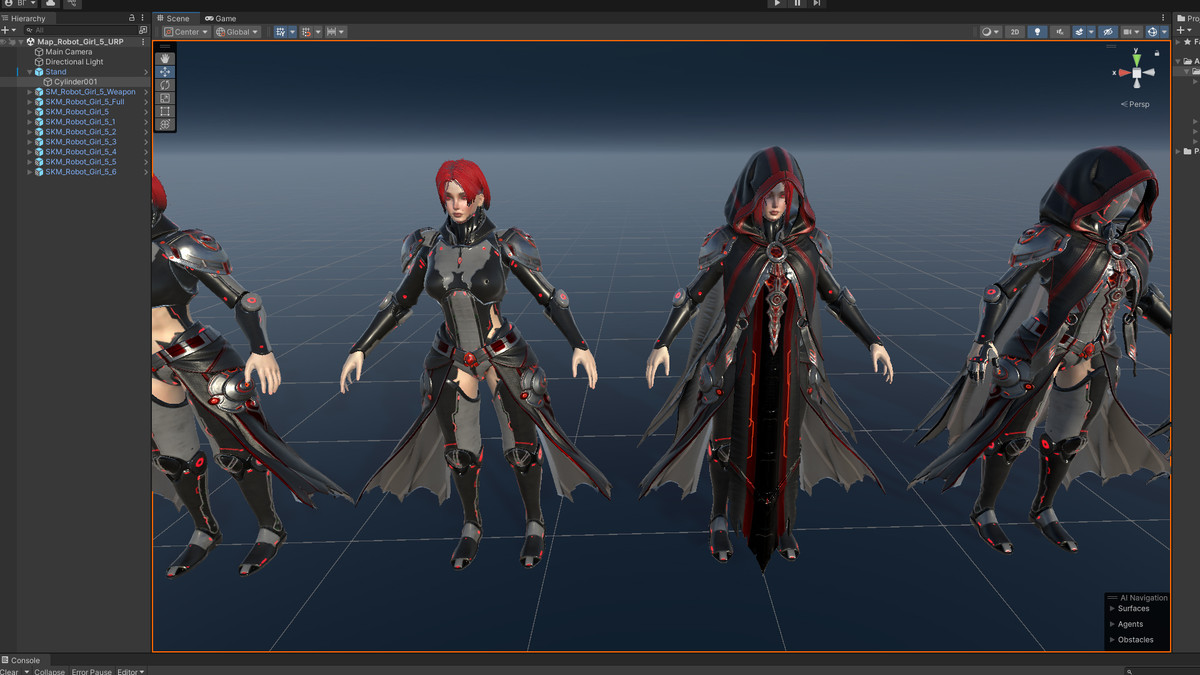Image resolution: width=1200 pixels, height=675 pixels.
Task: Select the Scale tool
Action: coord(165,98)
